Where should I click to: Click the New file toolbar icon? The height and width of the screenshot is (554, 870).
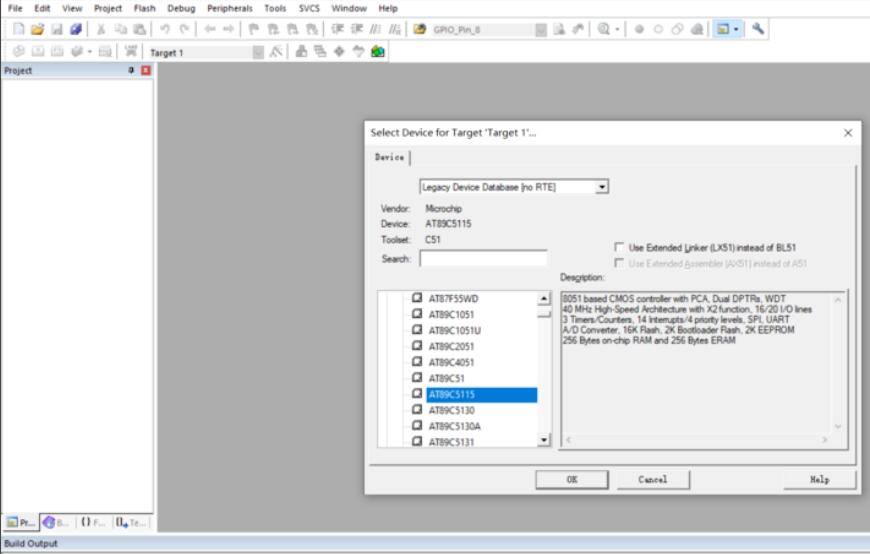coord(17,30)
